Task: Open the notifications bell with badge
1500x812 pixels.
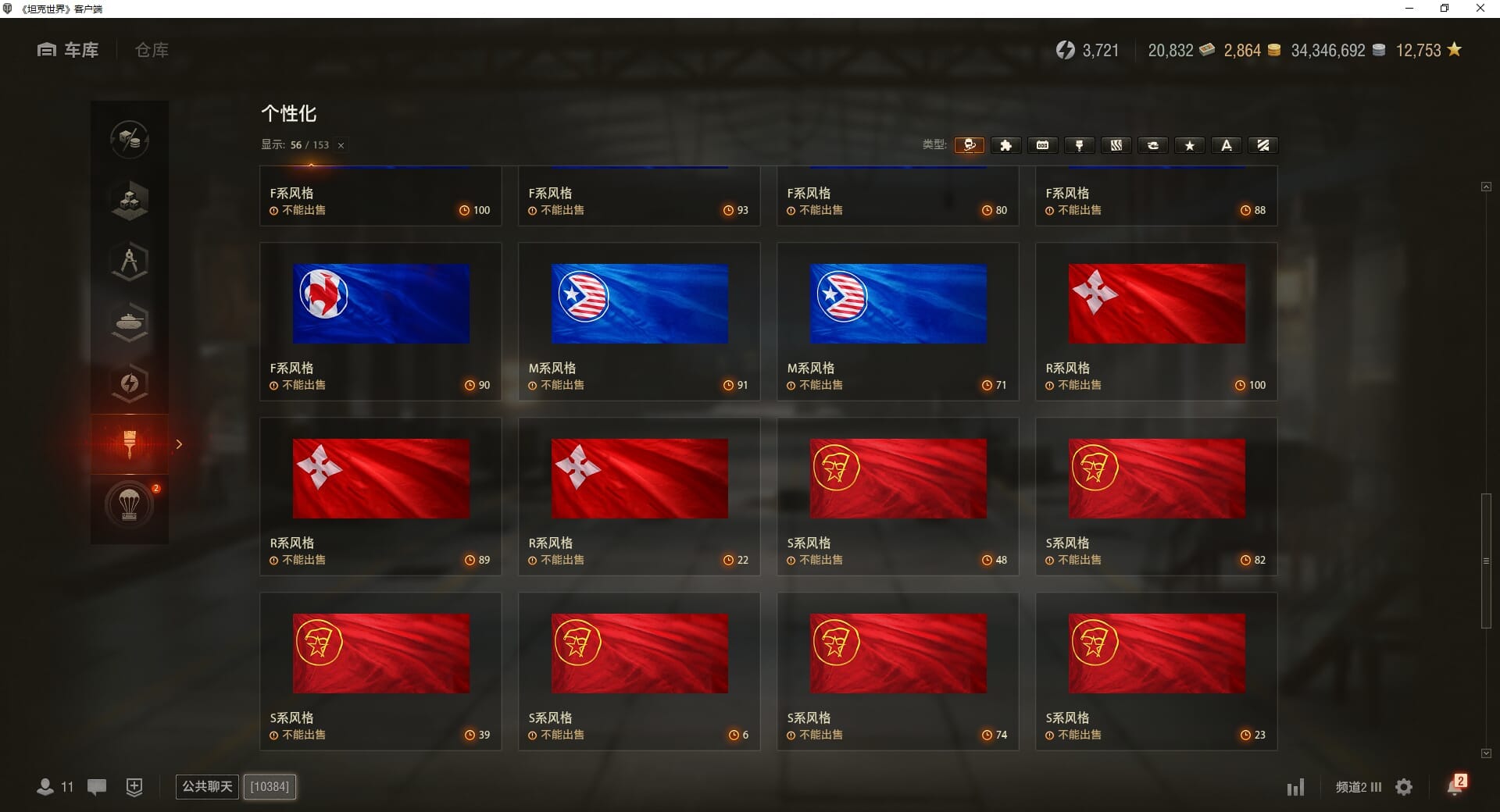Action: (1455, 785)
